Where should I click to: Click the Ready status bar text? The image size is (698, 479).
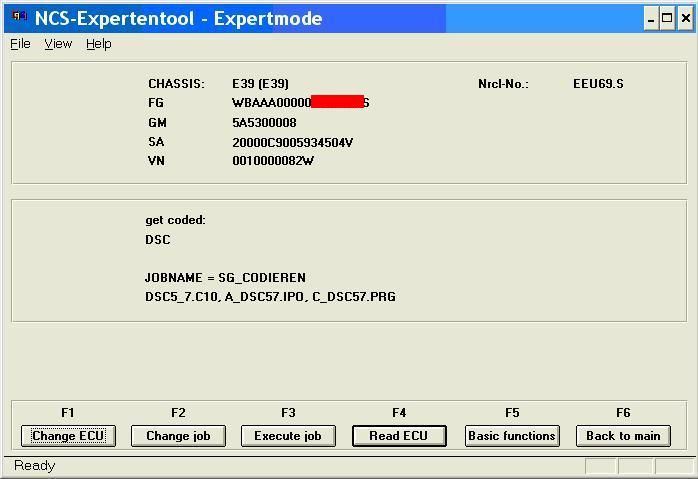tap(34, 466)
